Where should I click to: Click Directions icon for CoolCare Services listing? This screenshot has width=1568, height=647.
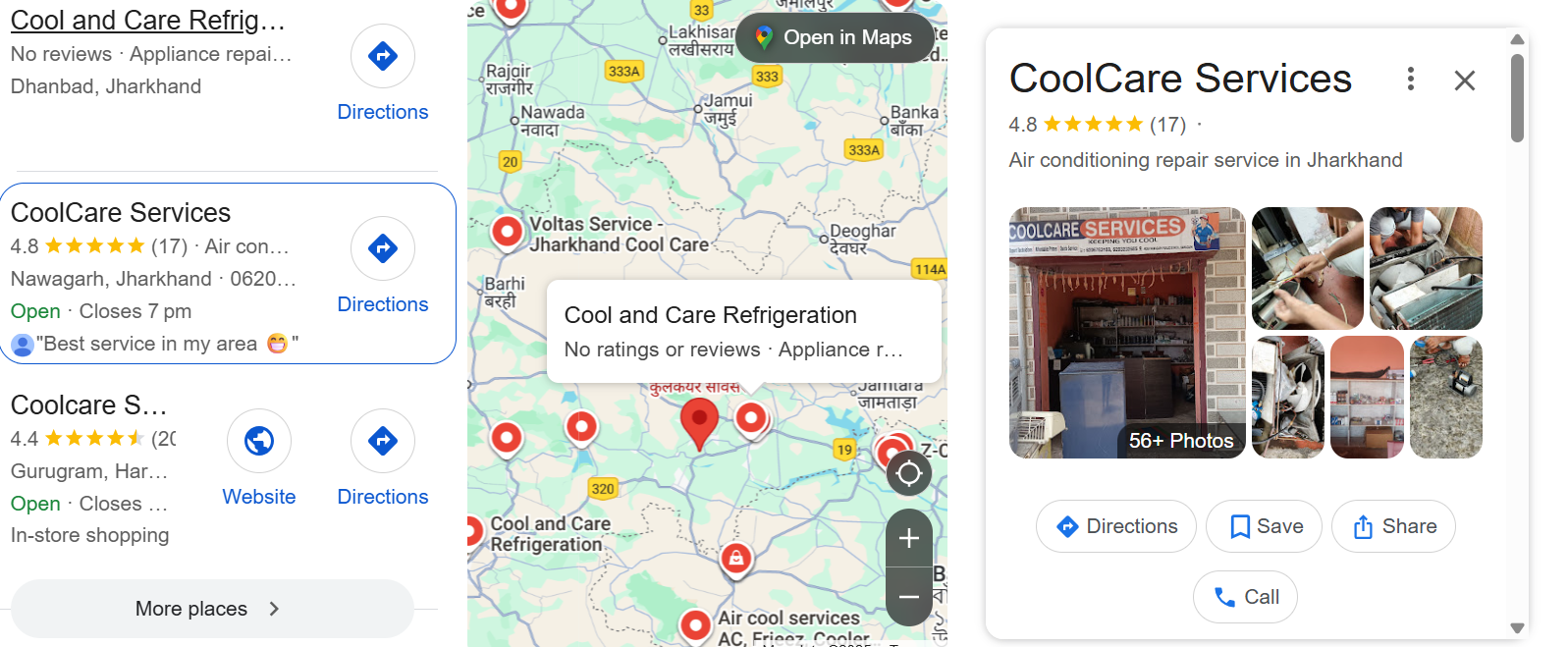coord(383,248)
